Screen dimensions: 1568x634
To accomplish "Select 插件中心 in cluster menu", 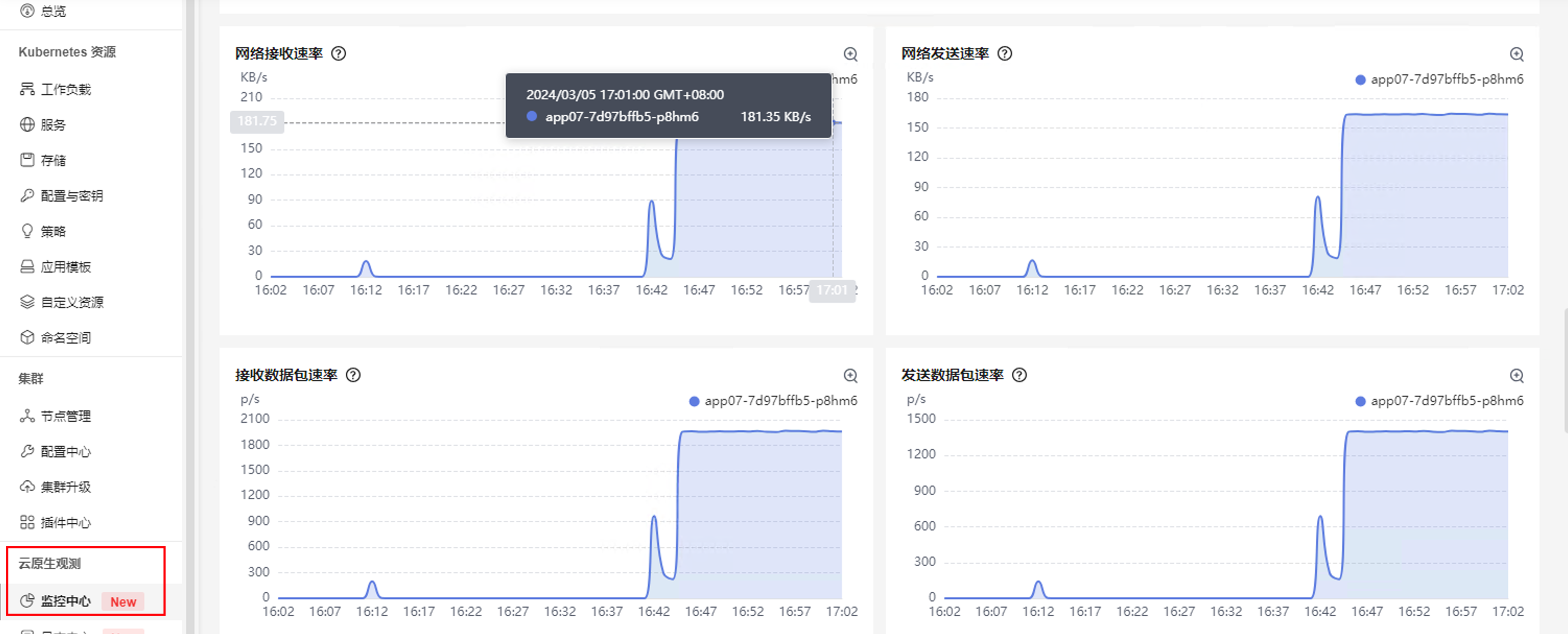I will pos(65,523).
